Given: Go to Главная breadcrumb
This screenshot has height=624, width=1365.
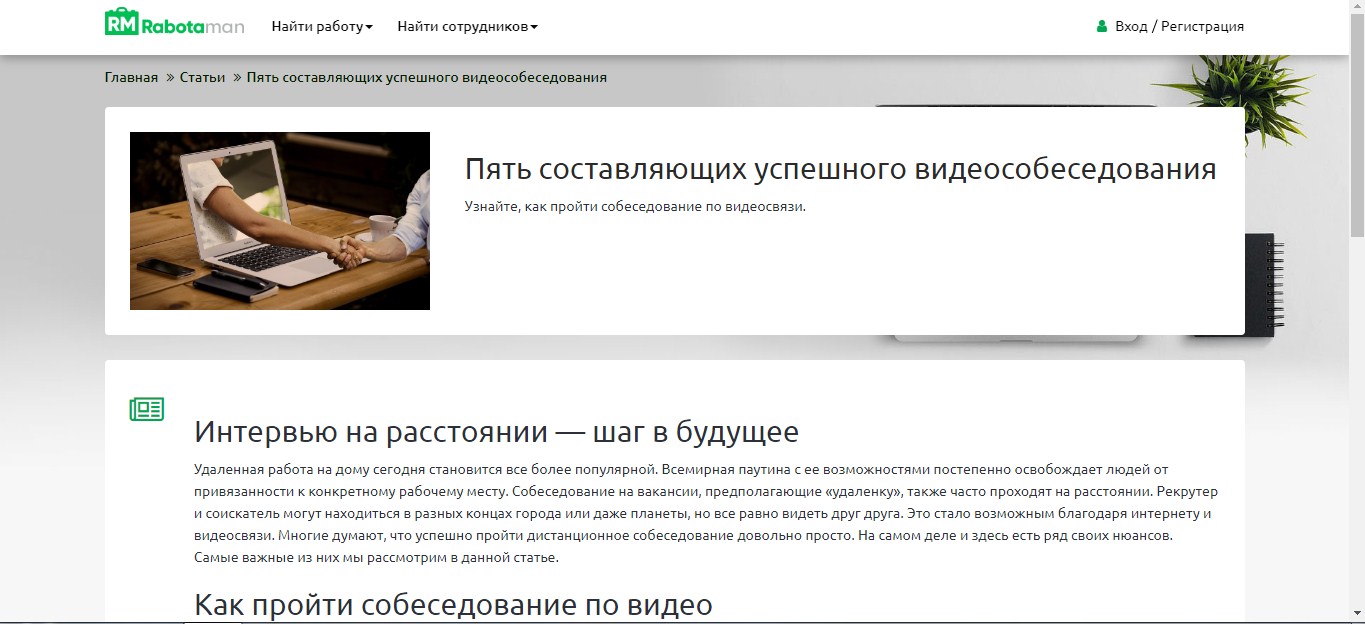Looking at the screenshot, I should coord(131,77).
